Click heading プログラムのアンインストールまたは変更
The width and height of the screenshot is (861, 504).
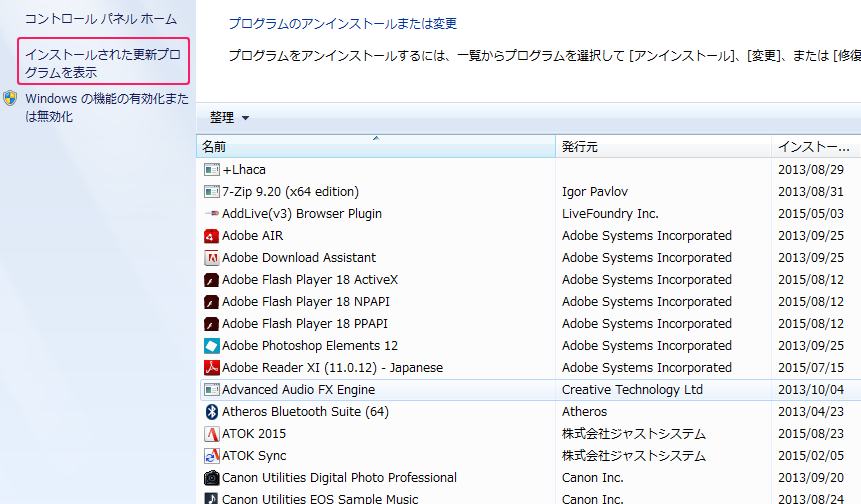[343, 24]
